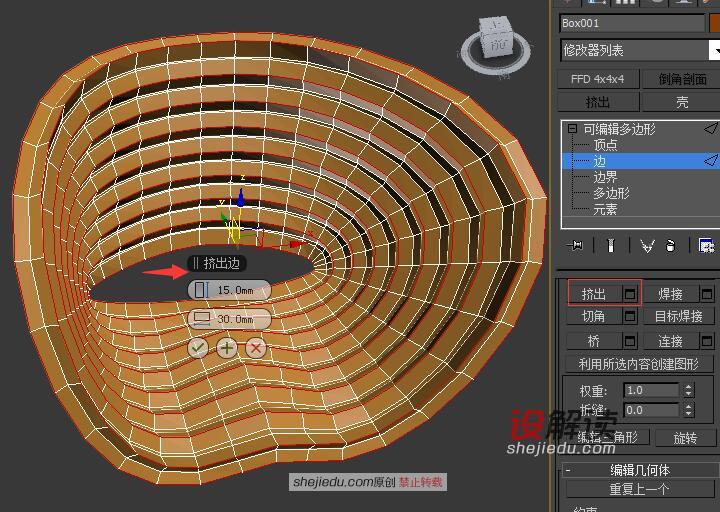Cancel extrude with caddy X
Image resolution: width=720 pixels, height=512 pixels.
click(256, 348)
